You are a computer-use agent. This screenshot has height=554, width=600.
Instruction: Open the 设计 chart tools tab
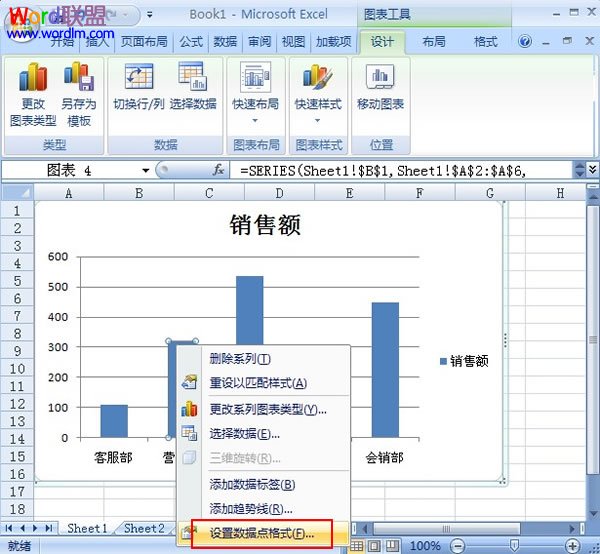pos(382,41)
